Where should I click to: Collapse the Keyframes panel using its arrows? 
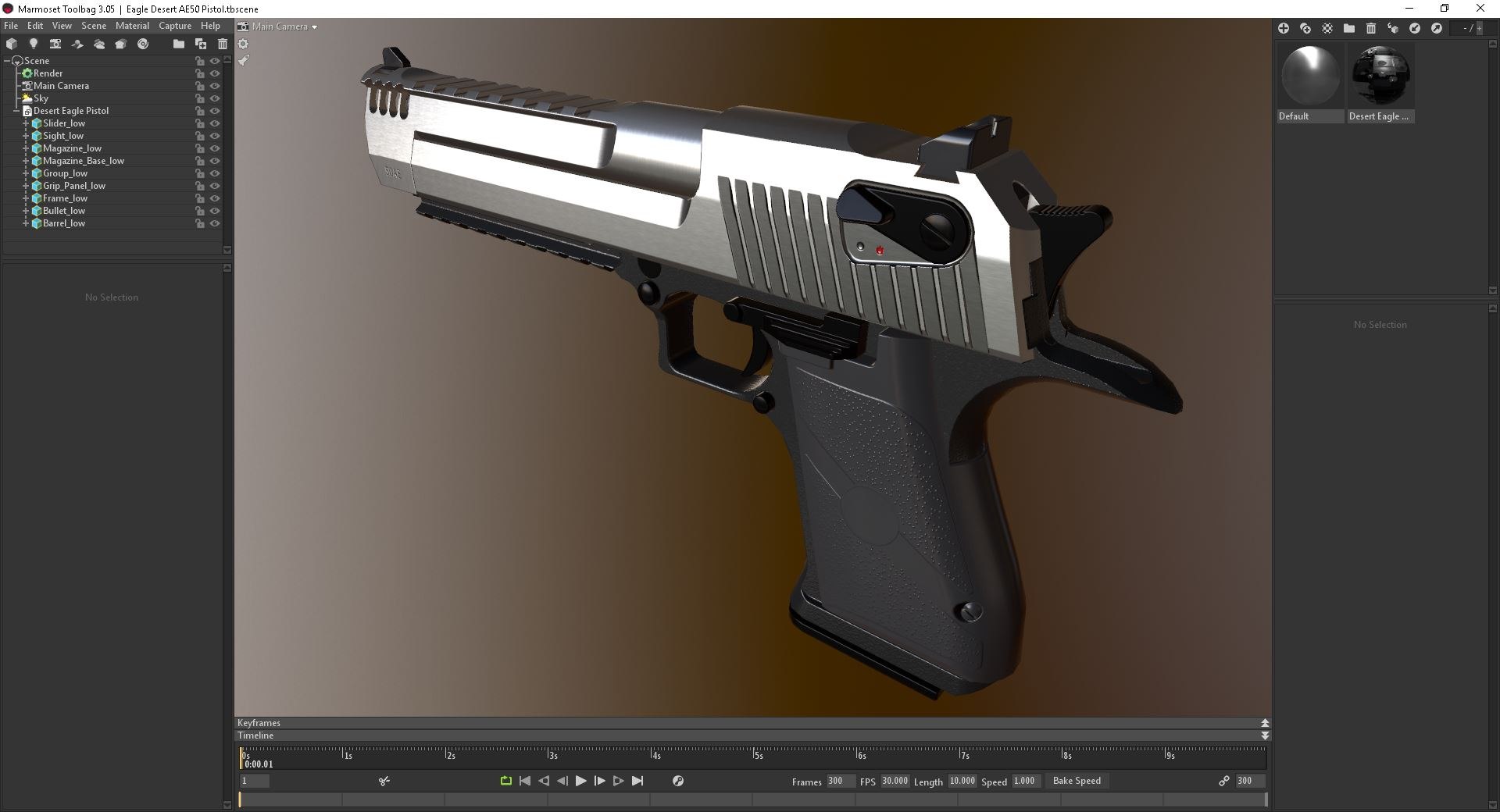[1265, 723]
